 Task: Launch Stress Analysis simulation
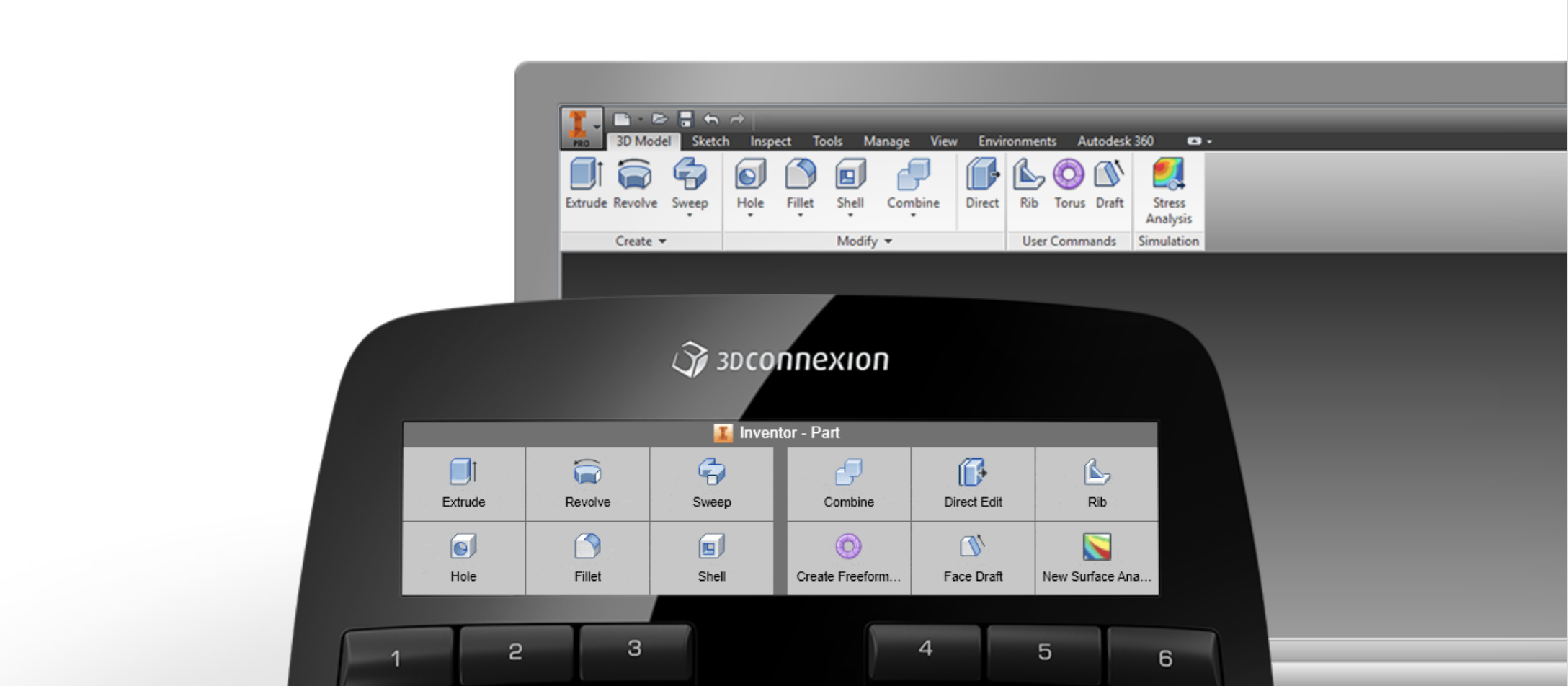[1168, 191]
